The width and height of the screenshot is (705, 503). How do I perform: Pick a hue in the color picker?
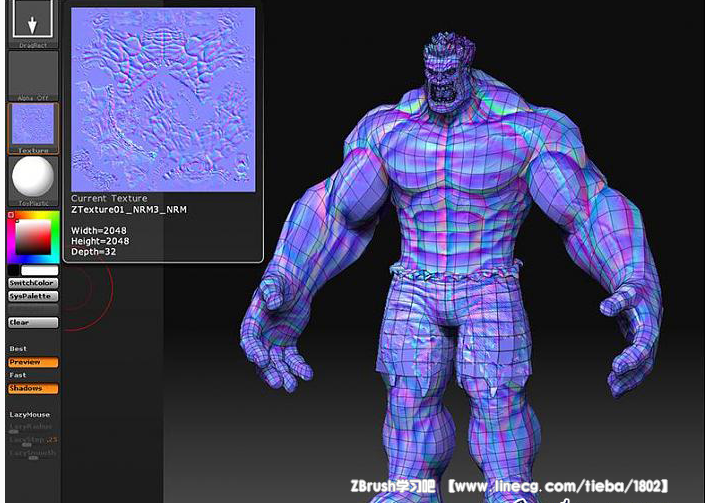tap(33, 237)
